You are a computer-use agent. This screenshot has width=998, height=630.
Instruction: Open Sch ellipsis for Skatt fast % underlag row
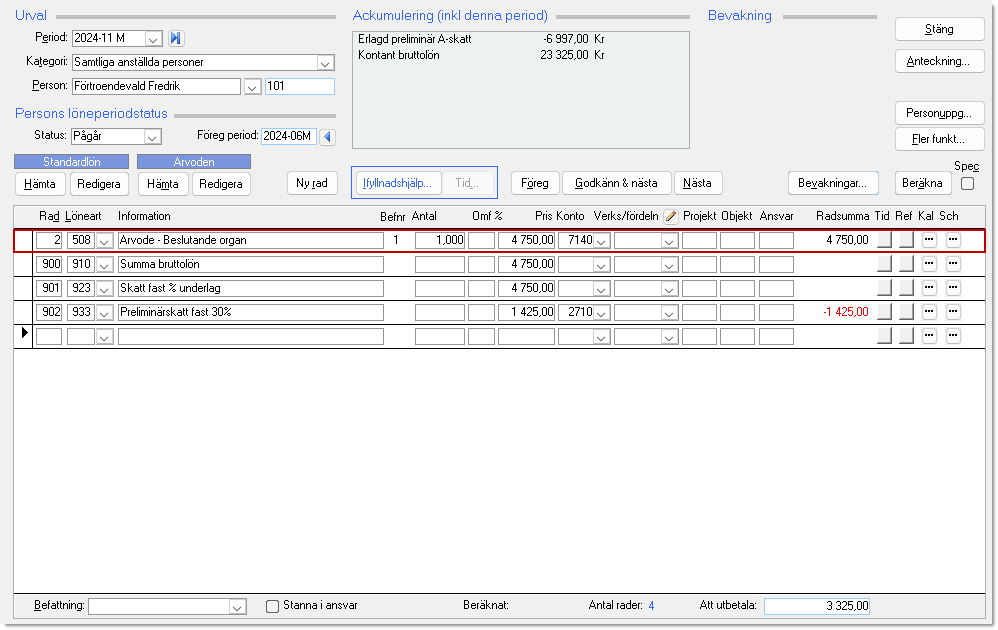[x=953, y=288]
